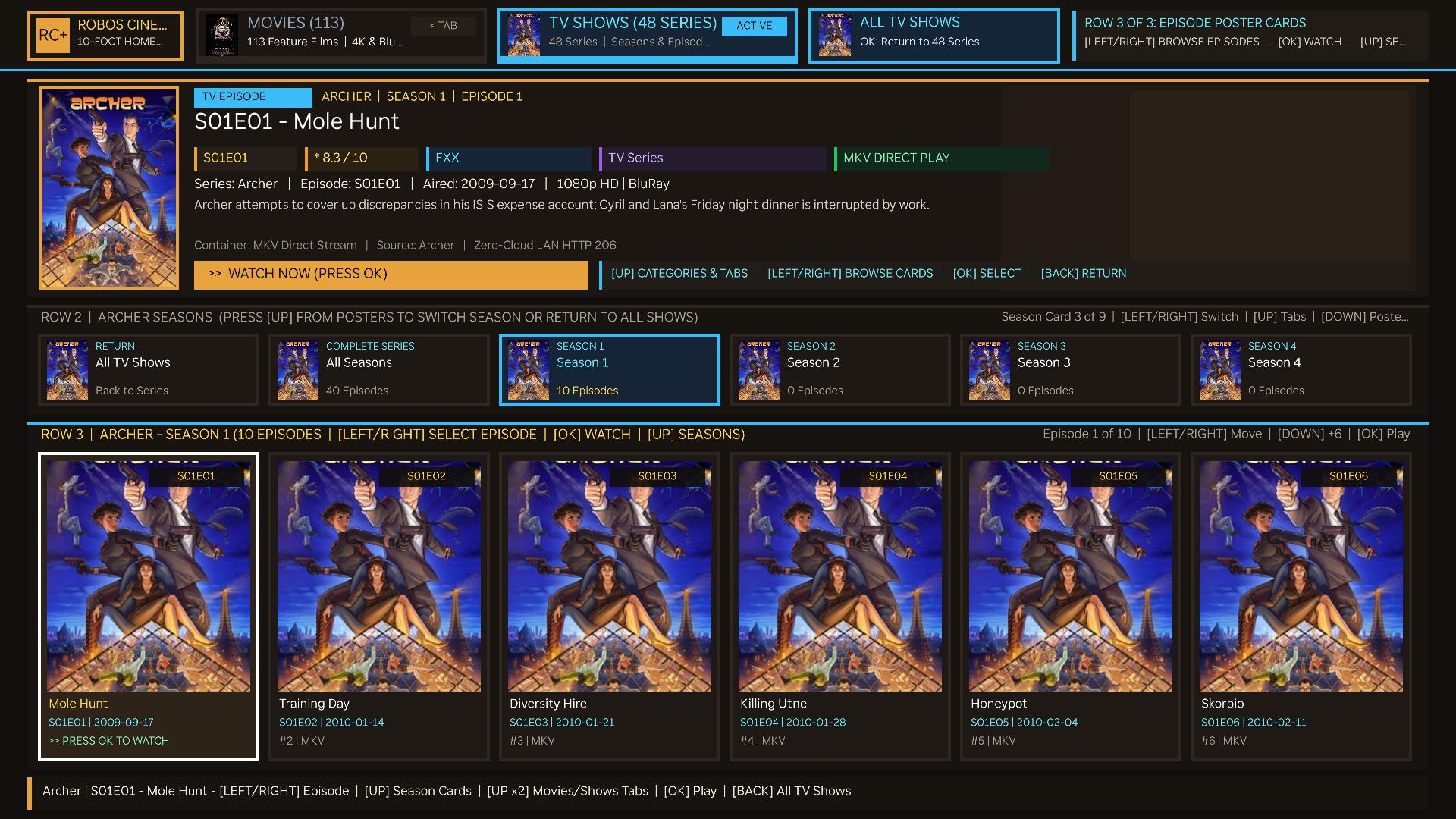1456x819 pixels.
Task: Select the TV Shows (48 Series) tab
Action: (x=648, y=36)
